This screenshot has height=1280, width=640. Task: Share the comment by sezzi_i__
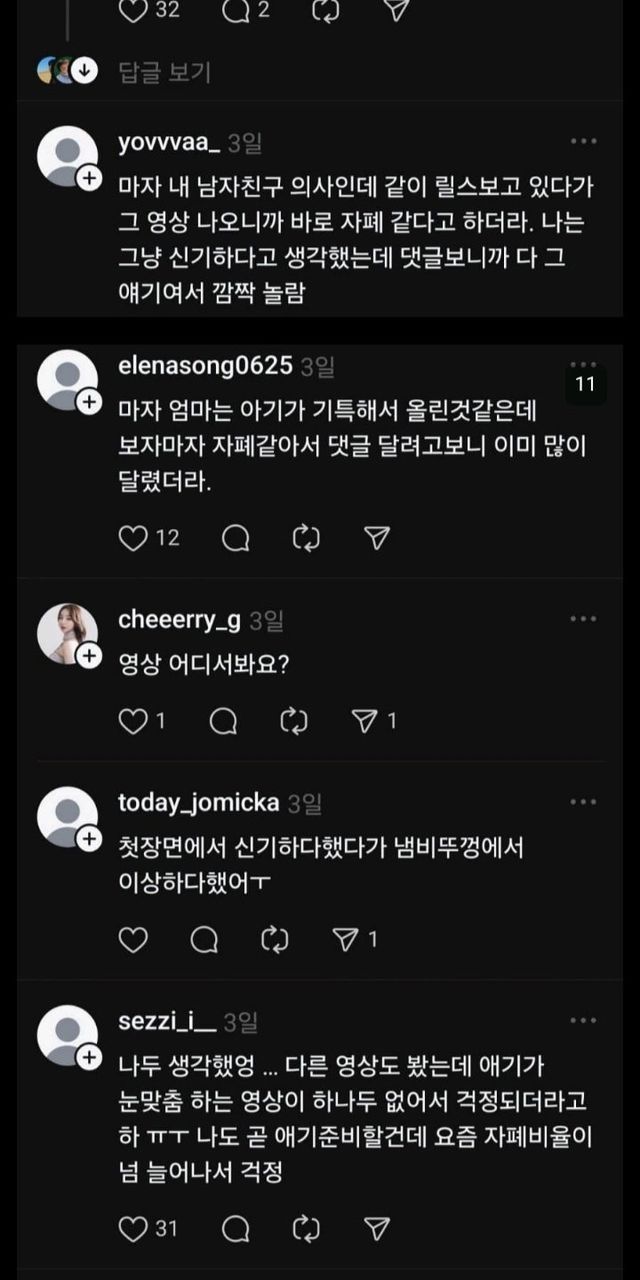tap(376, 1228)
